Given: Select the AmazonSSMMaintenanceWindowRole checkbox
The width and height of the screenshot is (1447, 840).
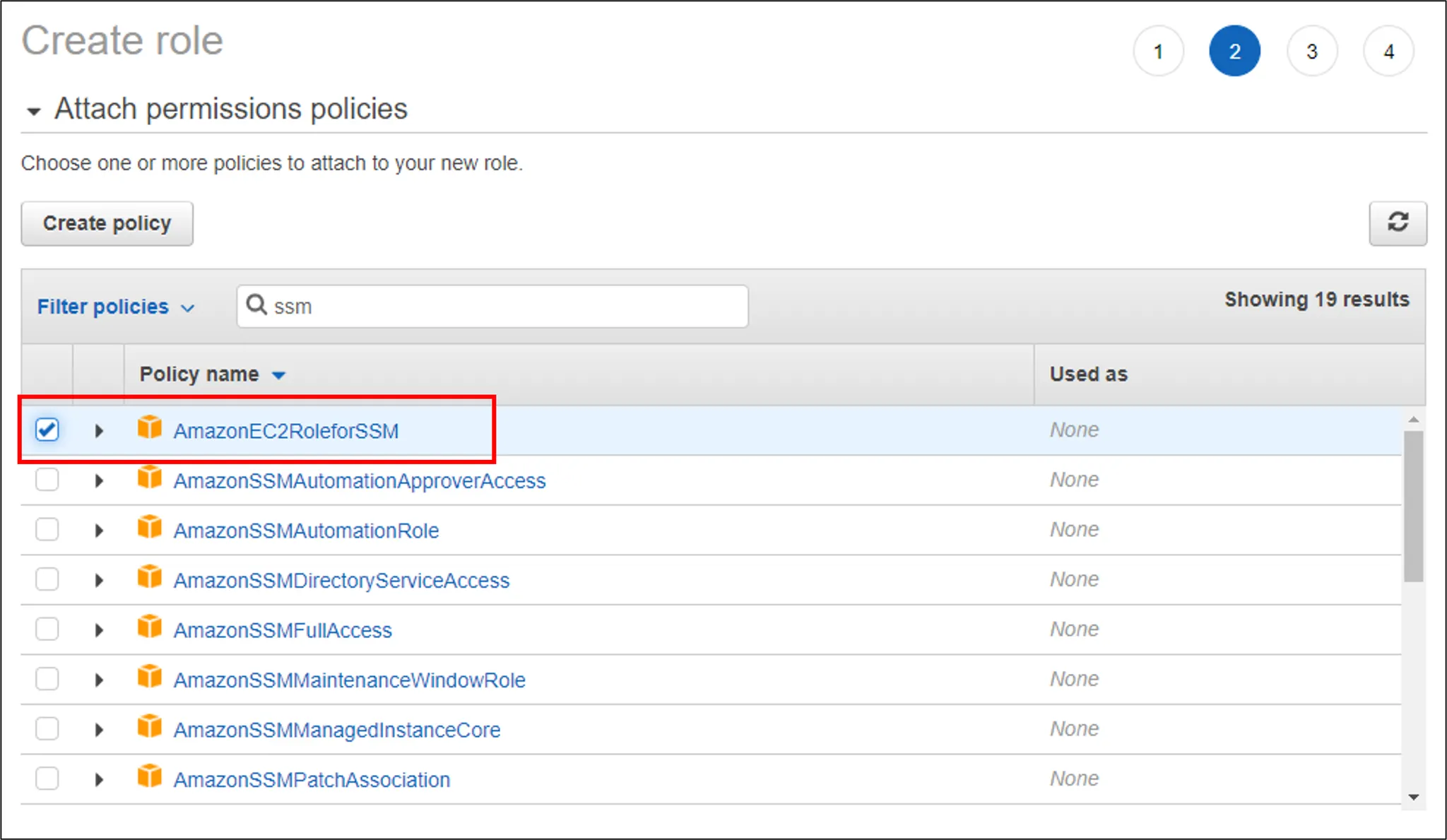Looking at the screenshot, I should click(x=47, y=679).
